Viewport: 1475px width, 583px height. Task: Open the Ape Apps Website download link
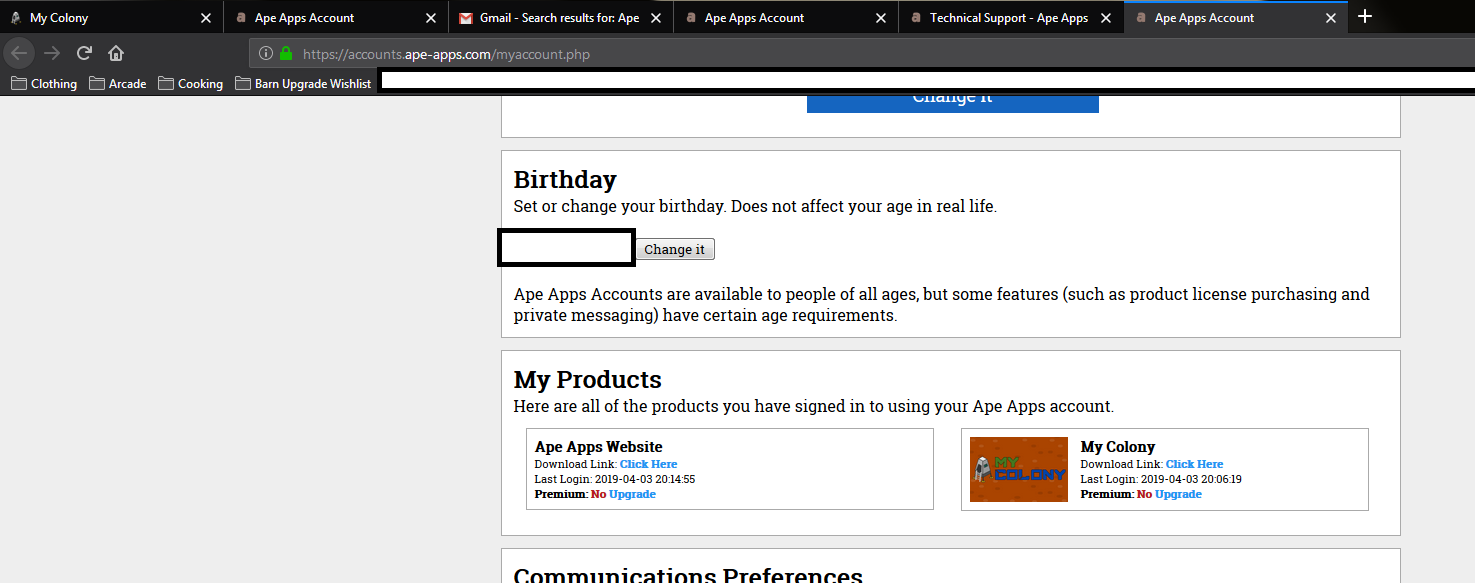coord(648,464)
